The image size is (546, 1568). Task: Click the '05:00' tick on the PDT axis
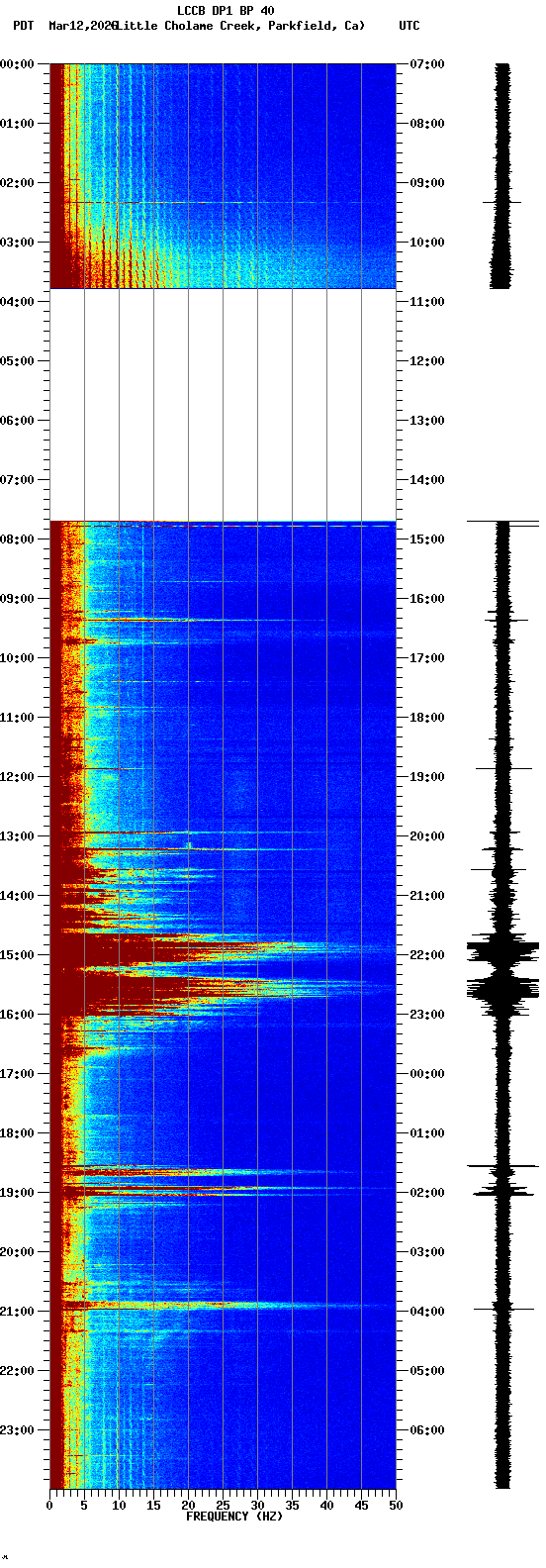coord(17,360)
